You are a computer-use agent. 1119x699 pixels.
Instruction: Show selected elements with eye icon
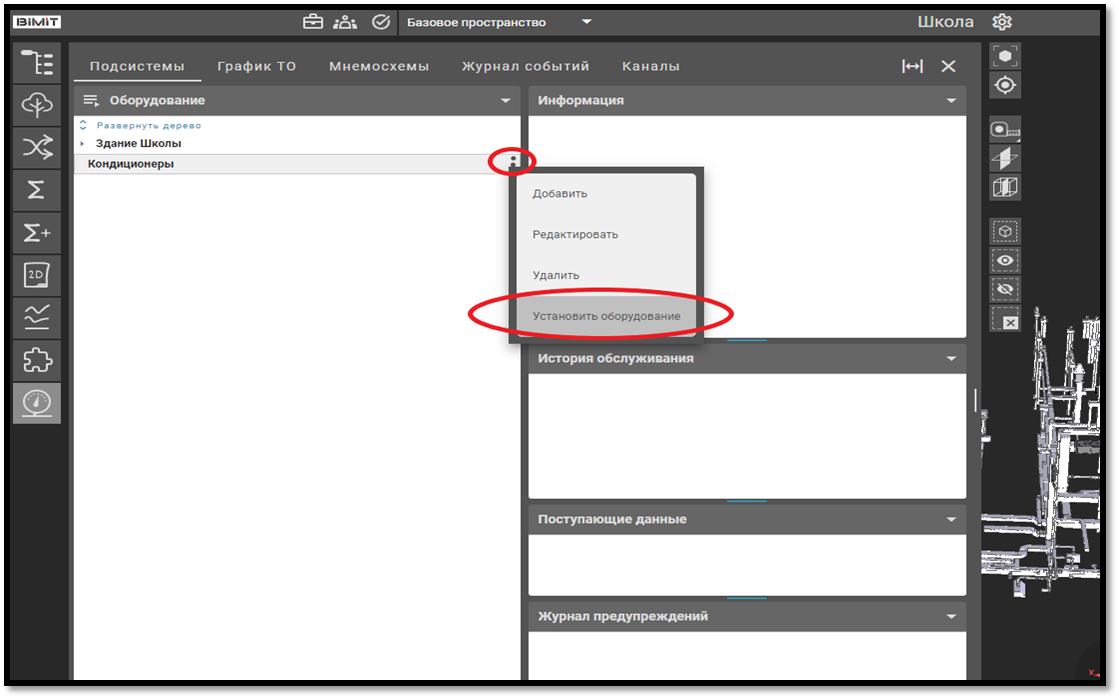(1004, 260)
